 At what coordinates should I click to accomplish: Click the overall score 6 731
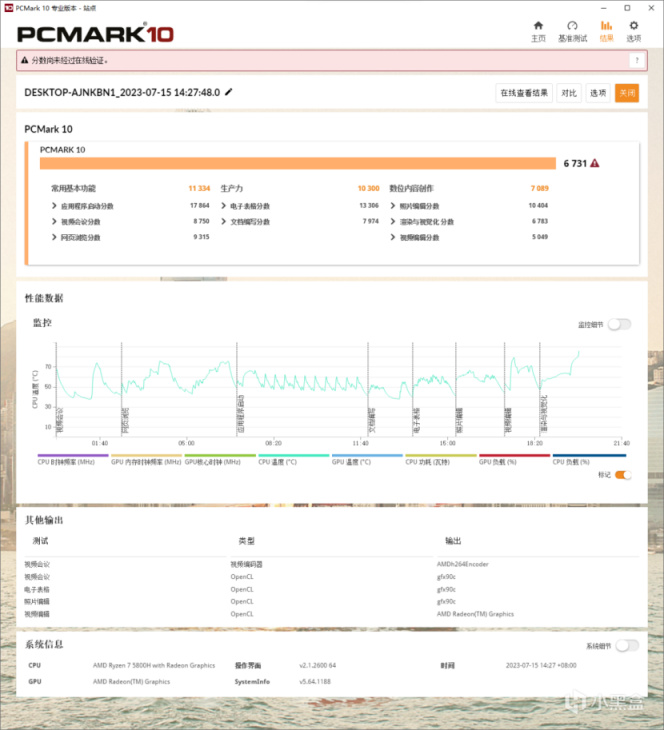tap(575, 163)
